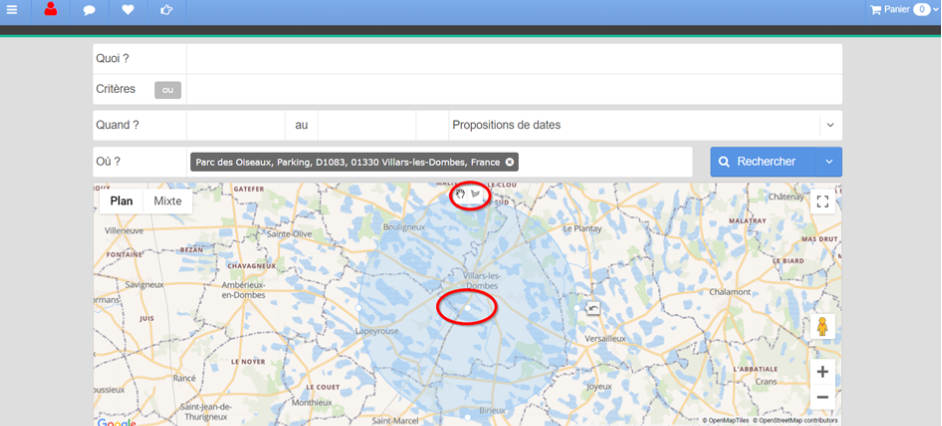The width and height of the screenshot is (942, 426).
Task: Expand the Panier dropdown chevron
Action: click(936, 10)
